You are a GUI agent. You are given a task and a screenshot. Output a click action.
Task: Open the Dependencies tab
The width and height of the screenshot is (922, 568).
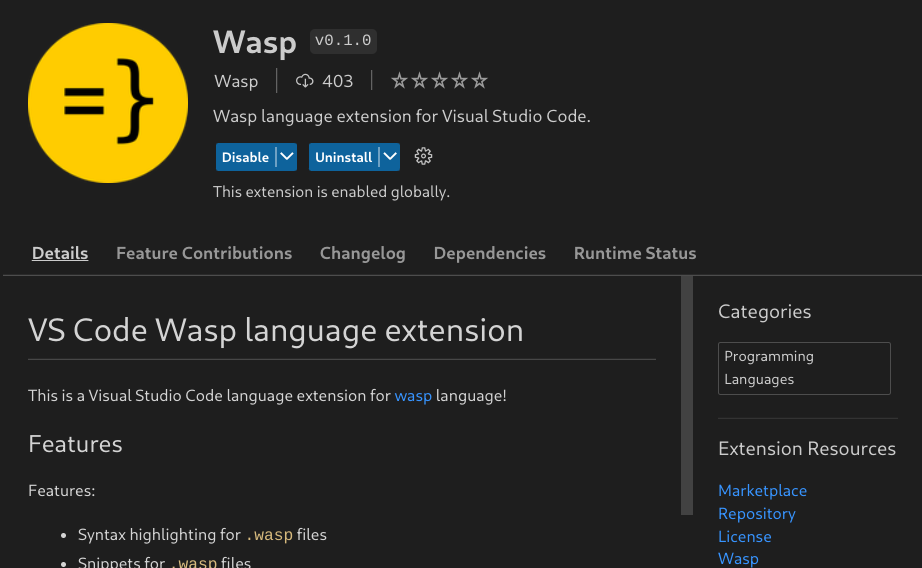(x=490, y=253)
